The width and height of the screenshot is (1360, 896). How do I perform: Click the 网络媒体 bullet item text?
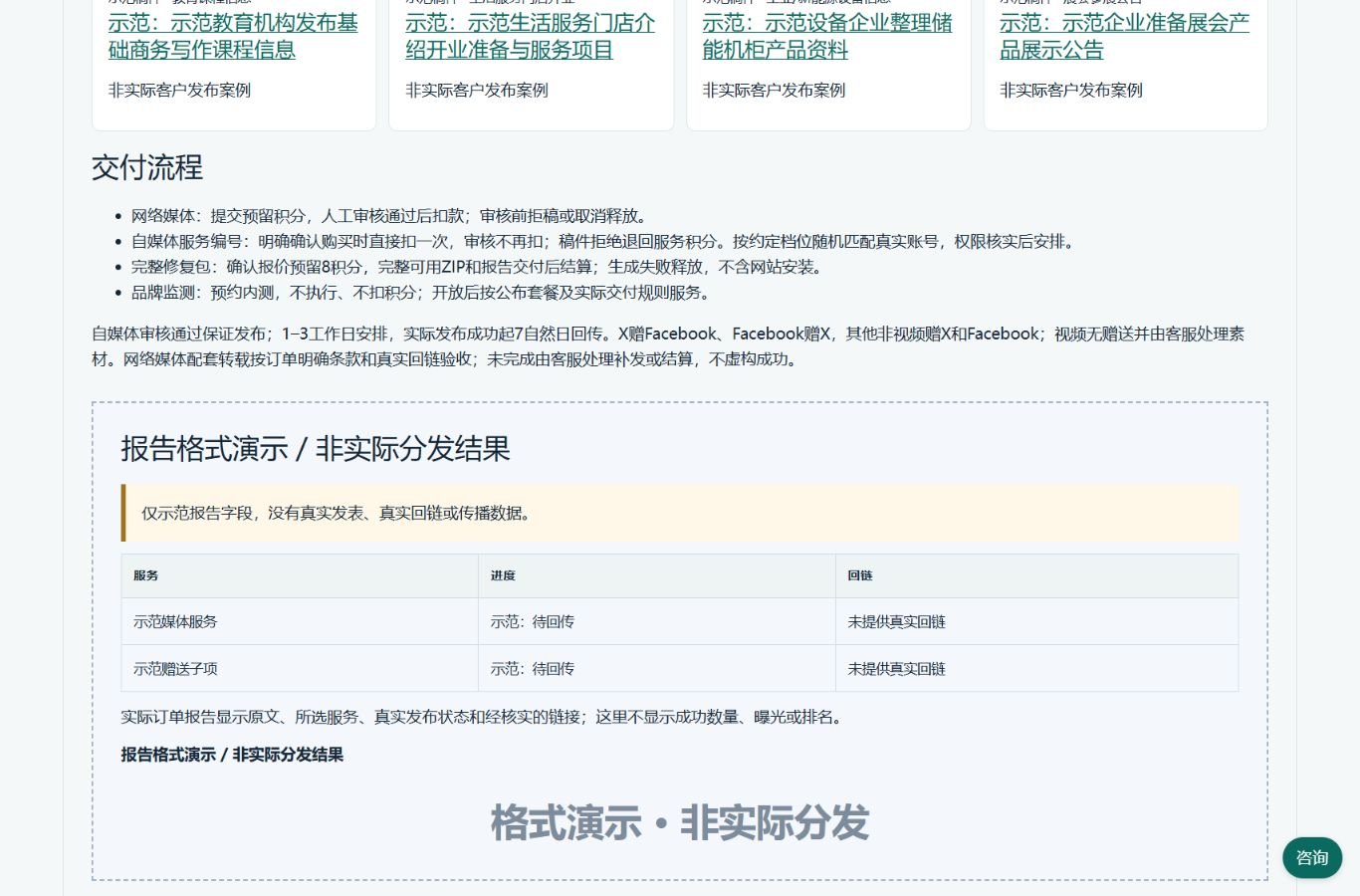pos(390,216)
